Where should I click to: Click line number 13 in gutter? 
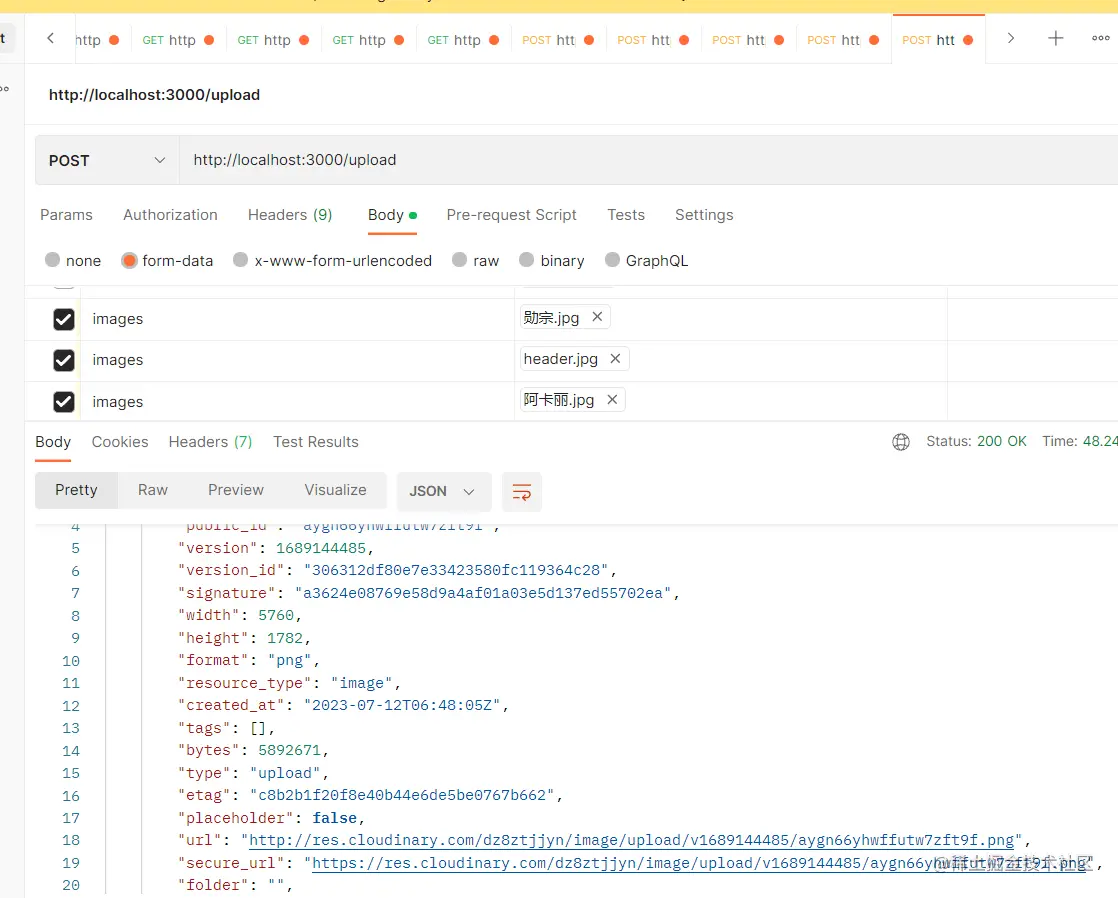(71, 728)
